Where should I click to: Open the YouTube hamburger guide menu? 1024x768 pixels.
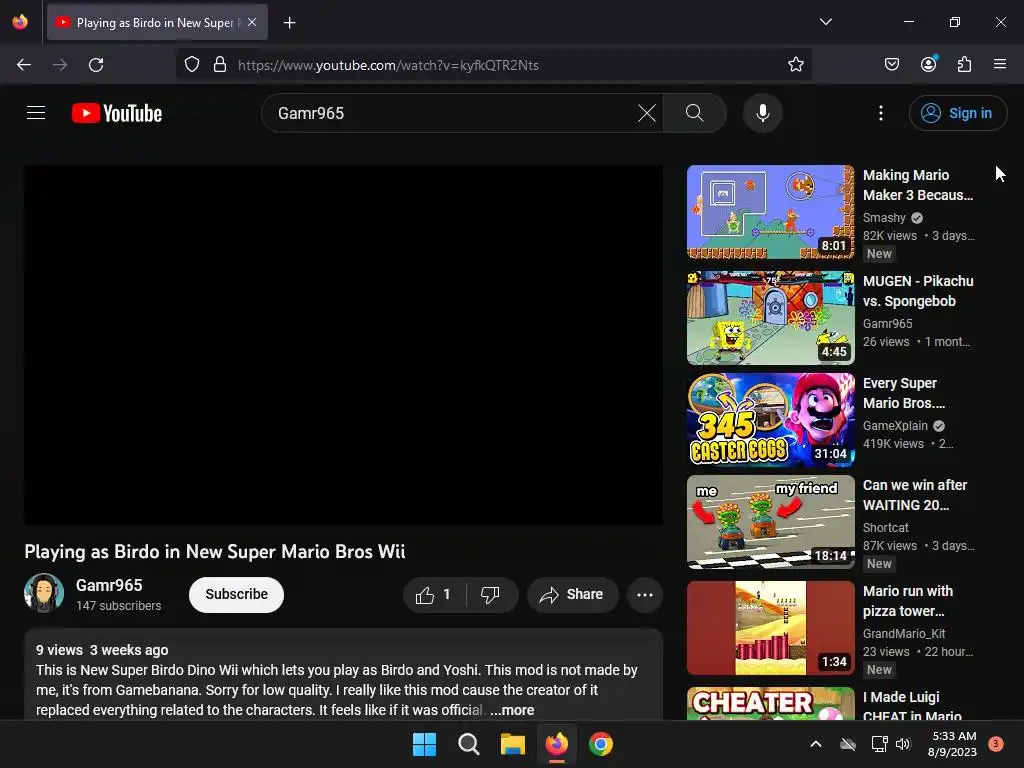(x=36, y=113)
